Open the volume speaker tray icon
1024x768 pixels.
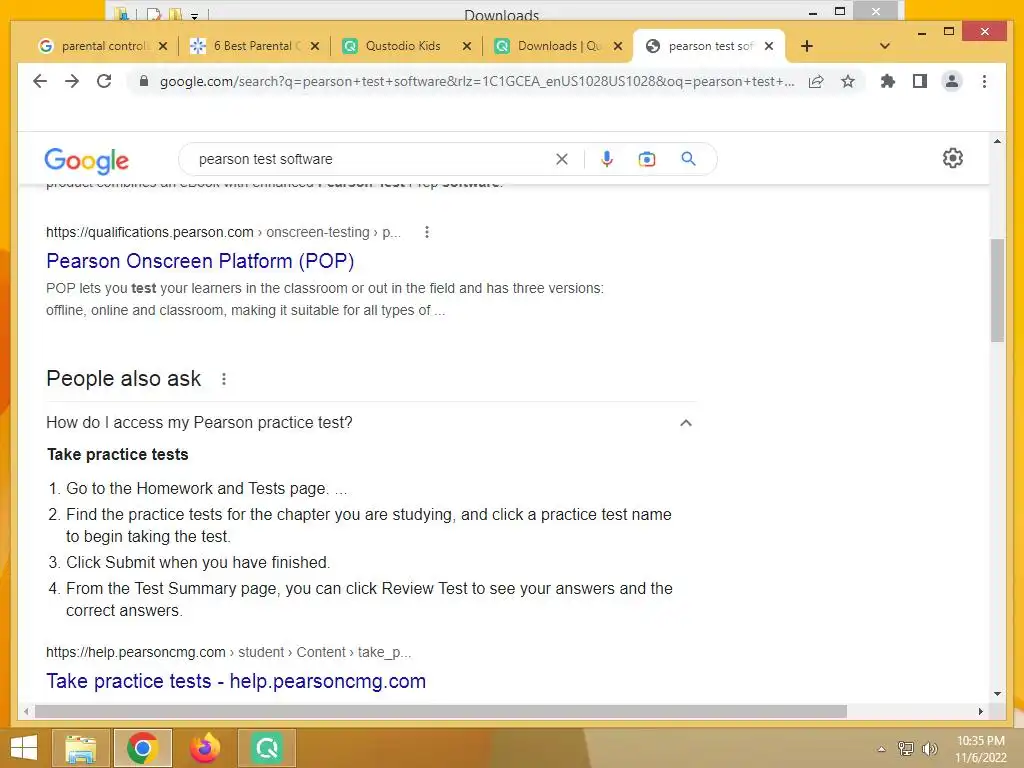pos(930,748)
